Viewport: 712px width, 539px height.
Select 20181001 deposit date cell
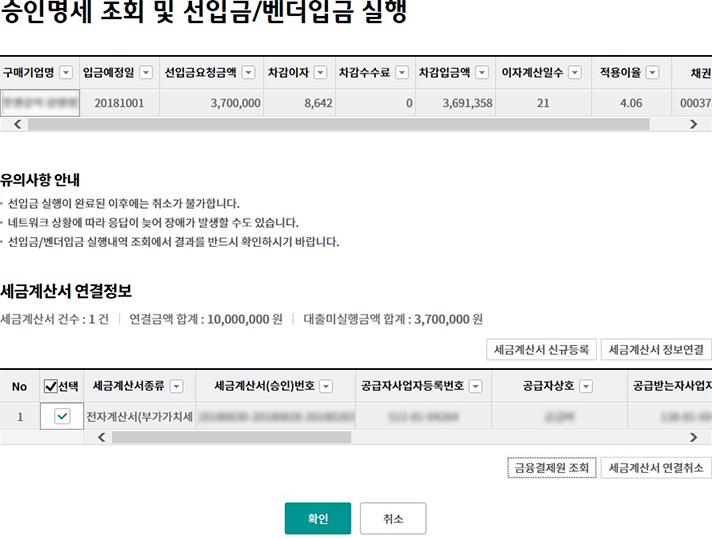point(120,103)
